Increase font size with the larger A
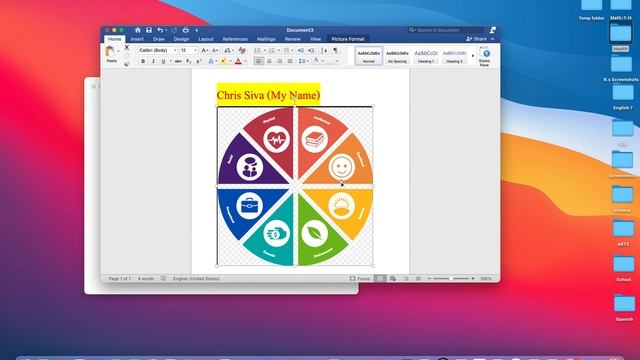The height and width of the screenshot is (360, 640). [x=204, y=50]
